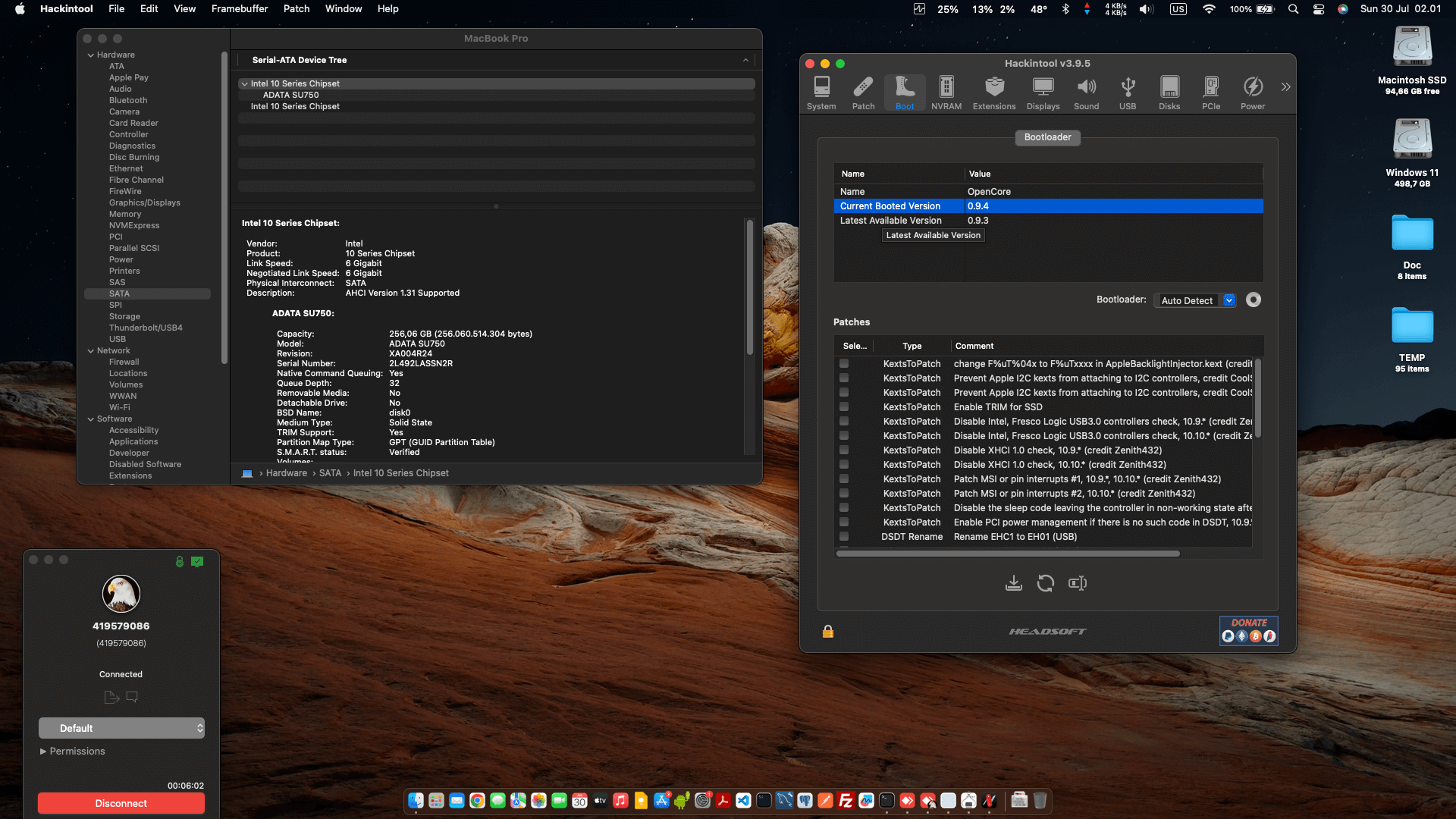Open the NVRAM section in Hackintool
This screenshot has height=819, width=1456.
(x=946, y=93)
